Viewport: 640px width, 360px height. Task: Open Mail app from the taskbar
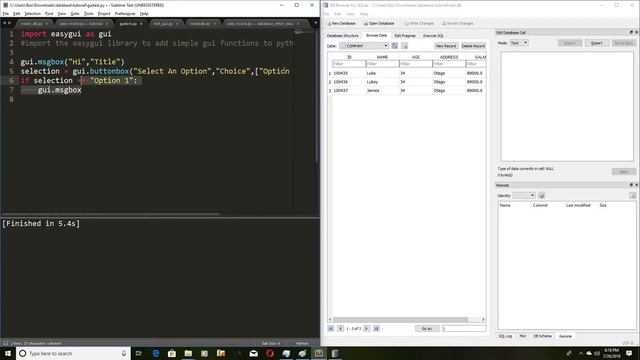pos(253,353)
